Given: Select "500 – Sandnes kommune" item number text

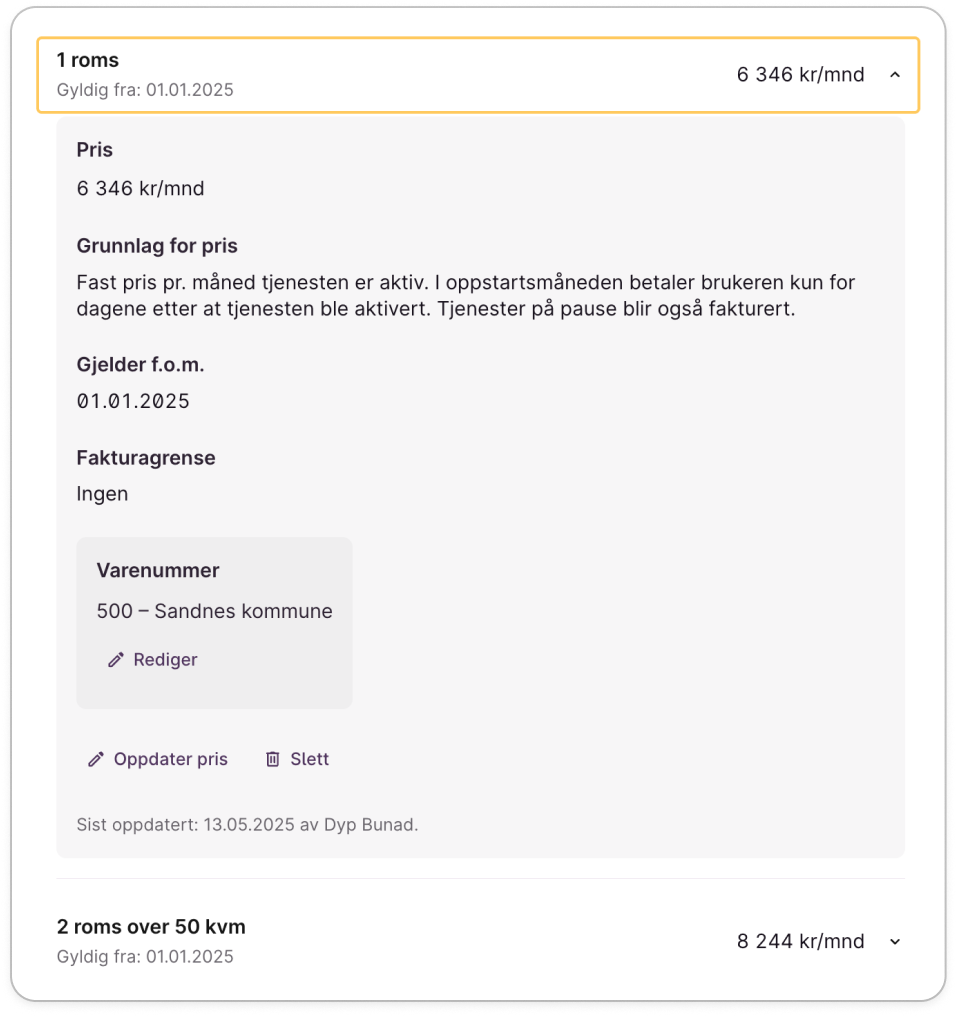Looking at the screenshot, I should [214, 611].
